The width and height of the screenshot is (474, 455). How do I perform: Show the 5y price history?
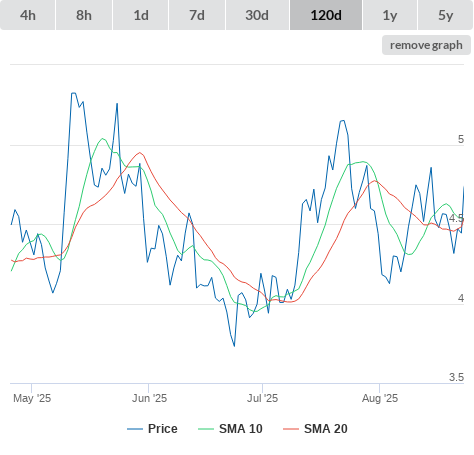point(446,15)
